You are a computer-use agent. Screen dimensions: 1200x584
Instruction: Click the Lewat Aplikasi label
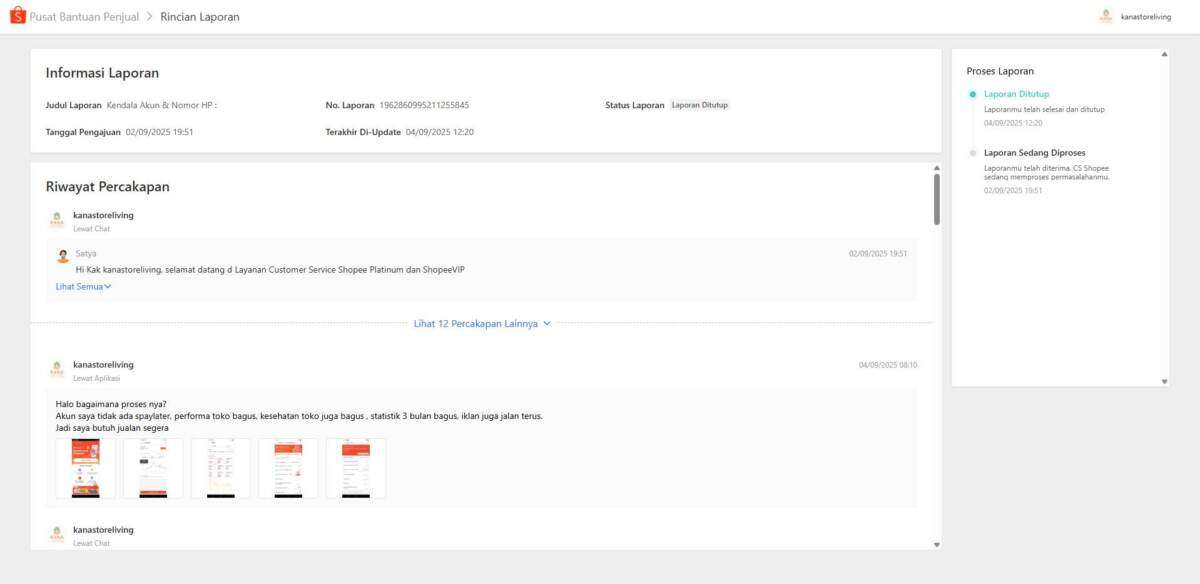click(x=97, y=379)
